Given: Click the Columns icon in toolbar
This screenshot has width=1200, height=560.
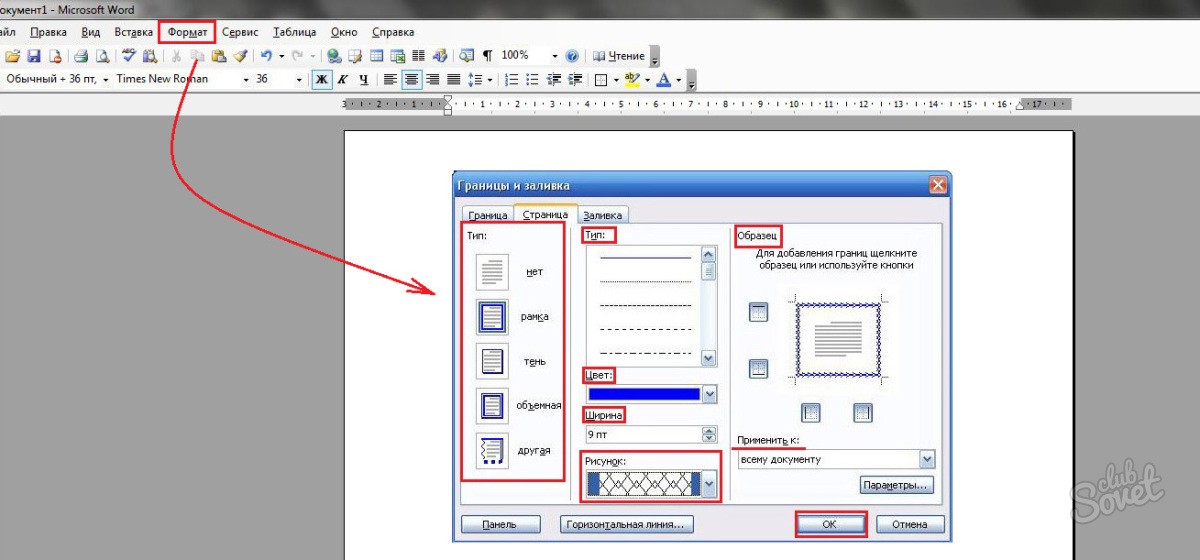Looking at the screenshot, I should point(418,56).
